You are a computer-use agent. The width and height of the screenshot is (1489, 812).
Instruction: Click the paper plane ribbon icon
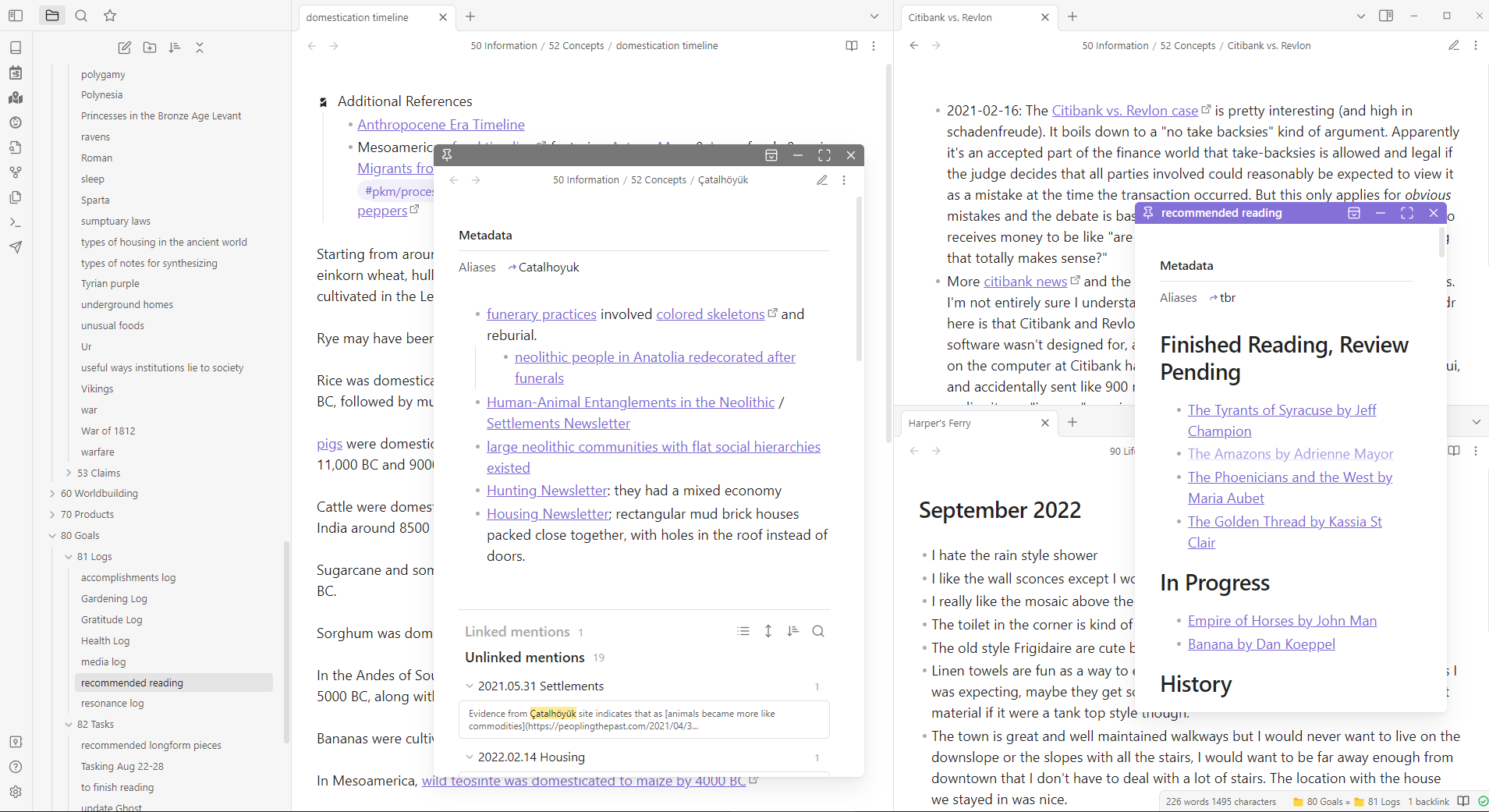pos(16,247)
